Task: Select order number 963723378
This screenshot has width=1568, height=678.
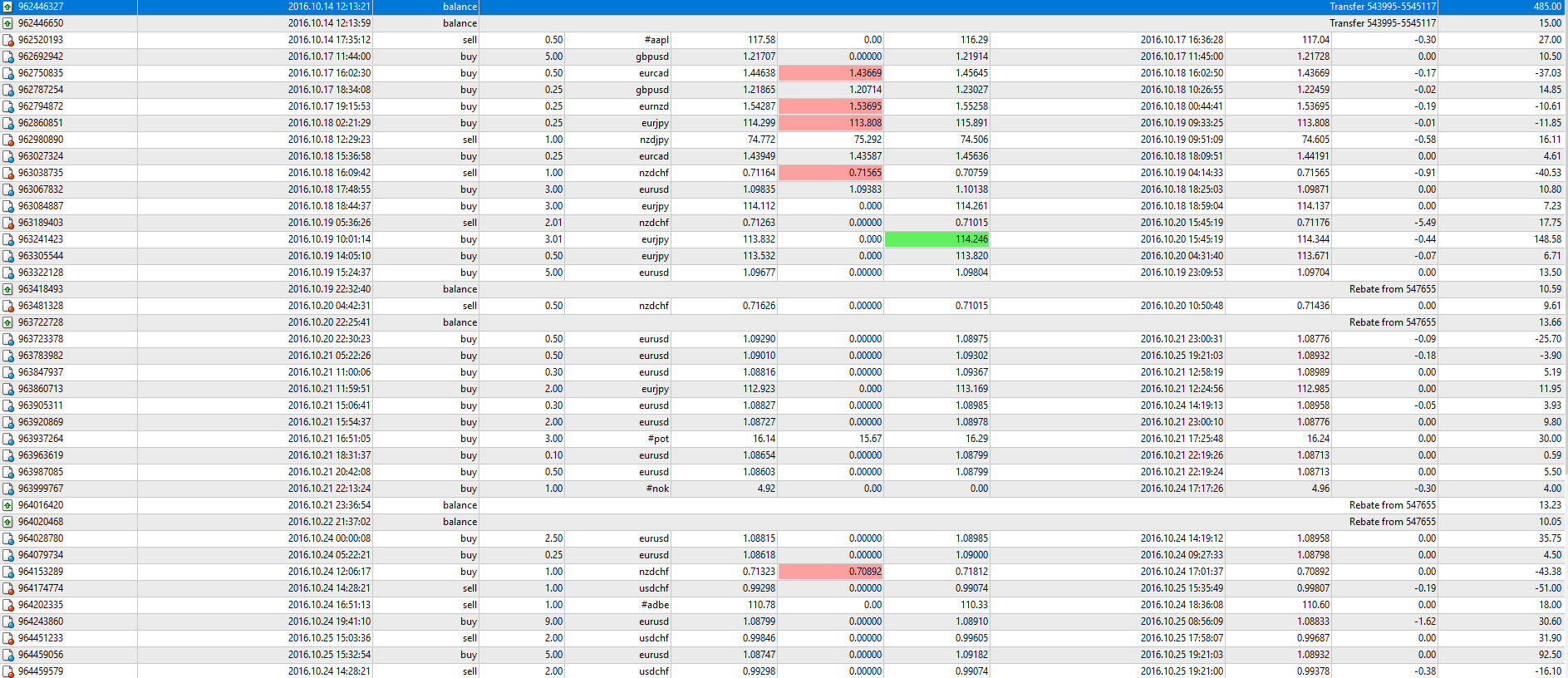Action: (41, 339)
